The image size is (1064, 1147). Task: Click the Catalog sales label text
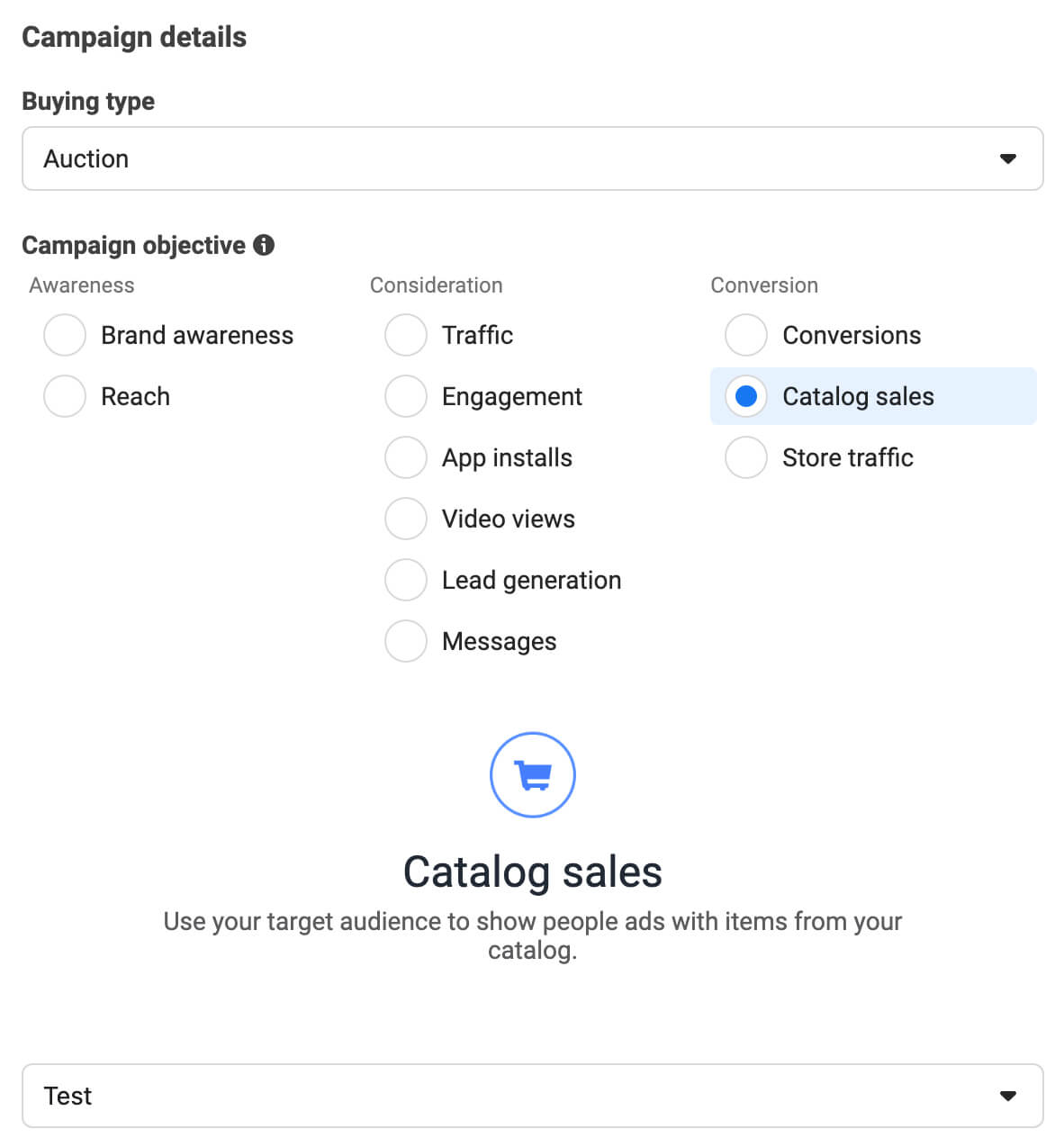(x=858, y=395)
